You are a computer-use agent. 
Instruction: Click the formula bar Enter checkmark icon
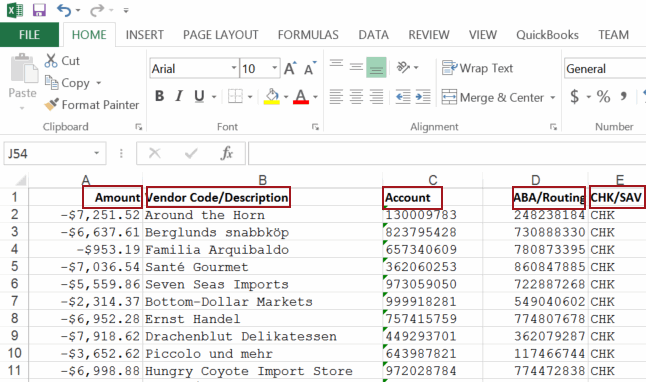tap(191, 153)
